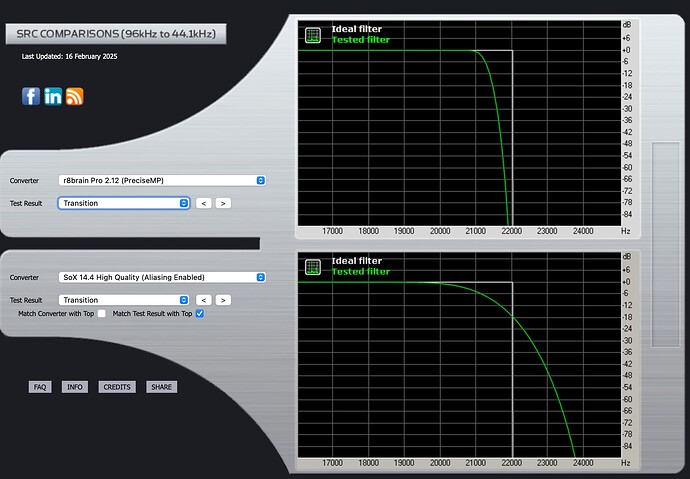Open top Test Result Transition dropdown
Screen dimensions: 690x479
124,203
